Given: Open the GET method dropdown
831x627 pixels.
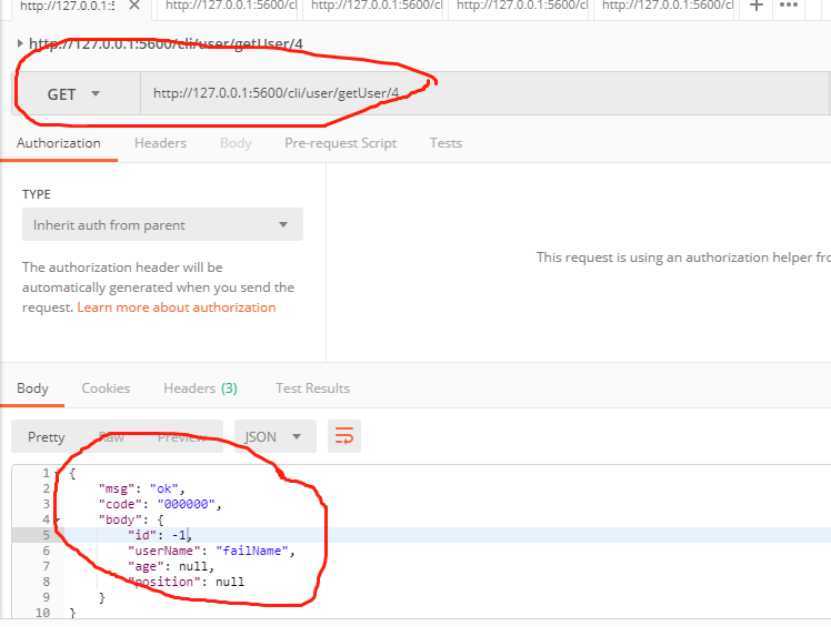Looking at the screenshot, I should pyautogui.click(x=74, y=94).
